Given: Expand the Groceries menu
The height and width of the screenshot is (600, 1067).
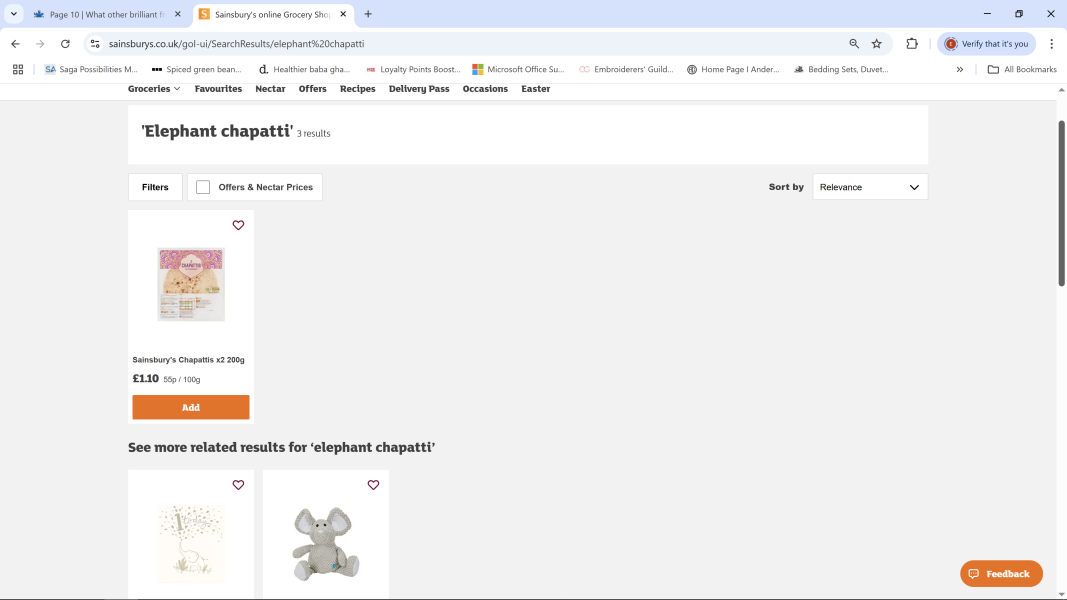Looking at the screenshot, I should pos(154,89).
